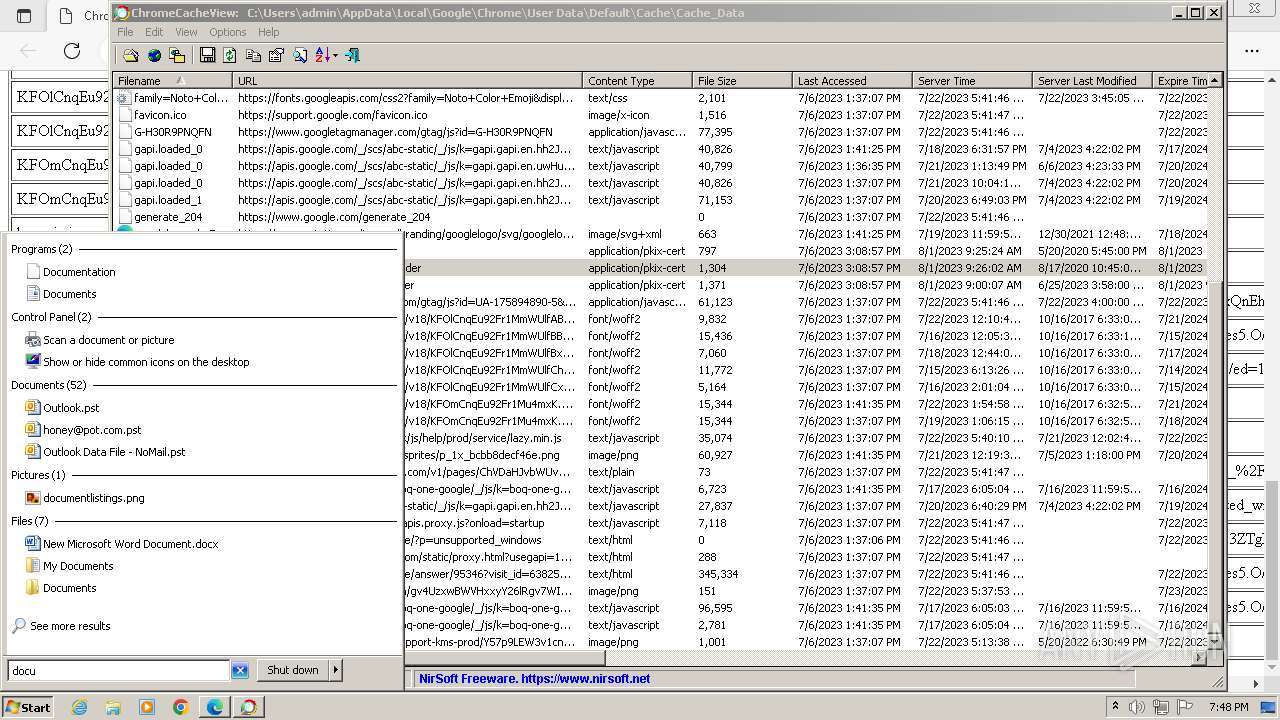Image resolution: width=1280 pixels, height=720 pixels.
Task: Open Documents under Programs in Start menu
Action: (69, 294)
